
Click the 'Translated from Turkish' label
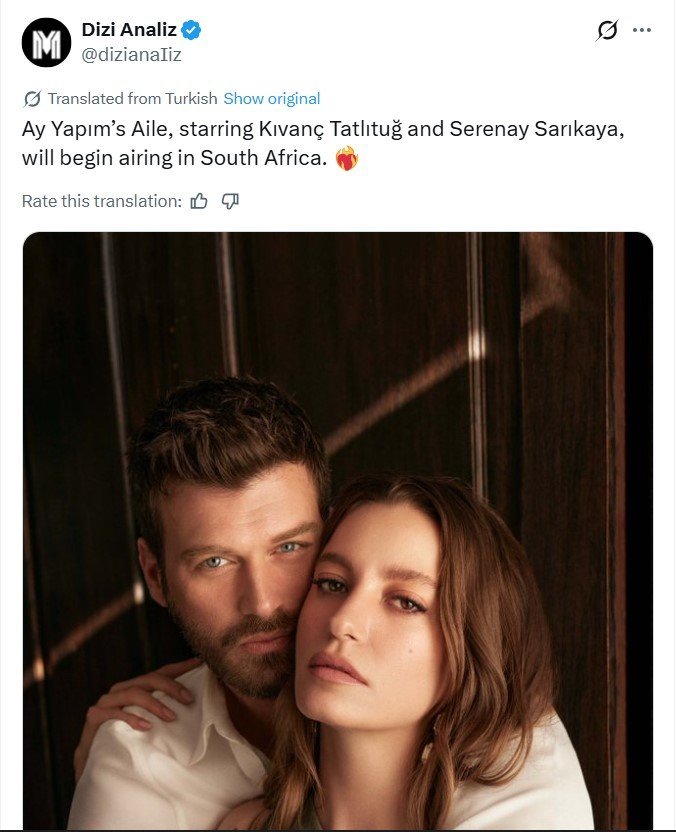click(x=132, y=99)
